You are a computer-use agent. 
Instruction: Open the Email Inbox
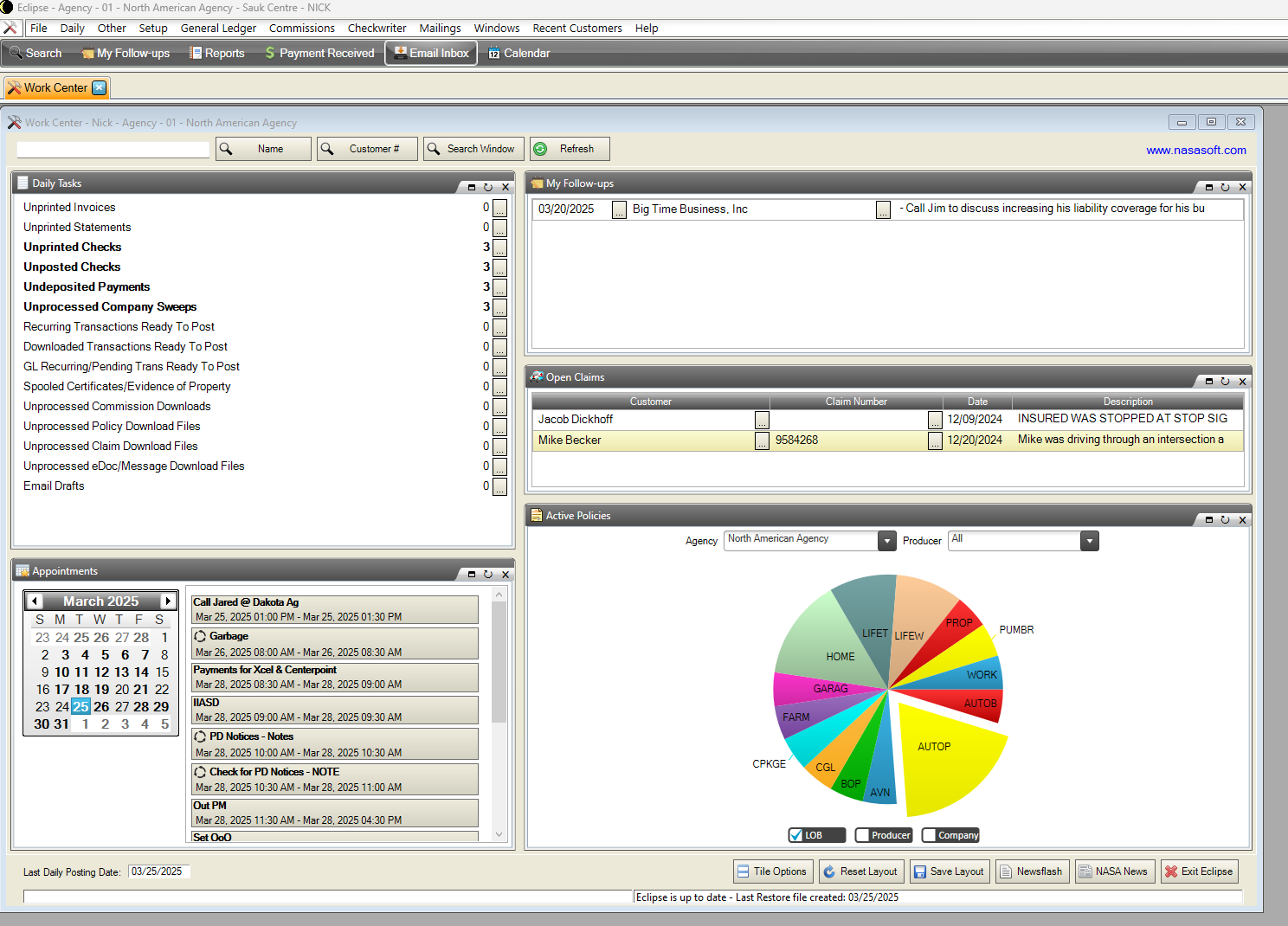430,53
